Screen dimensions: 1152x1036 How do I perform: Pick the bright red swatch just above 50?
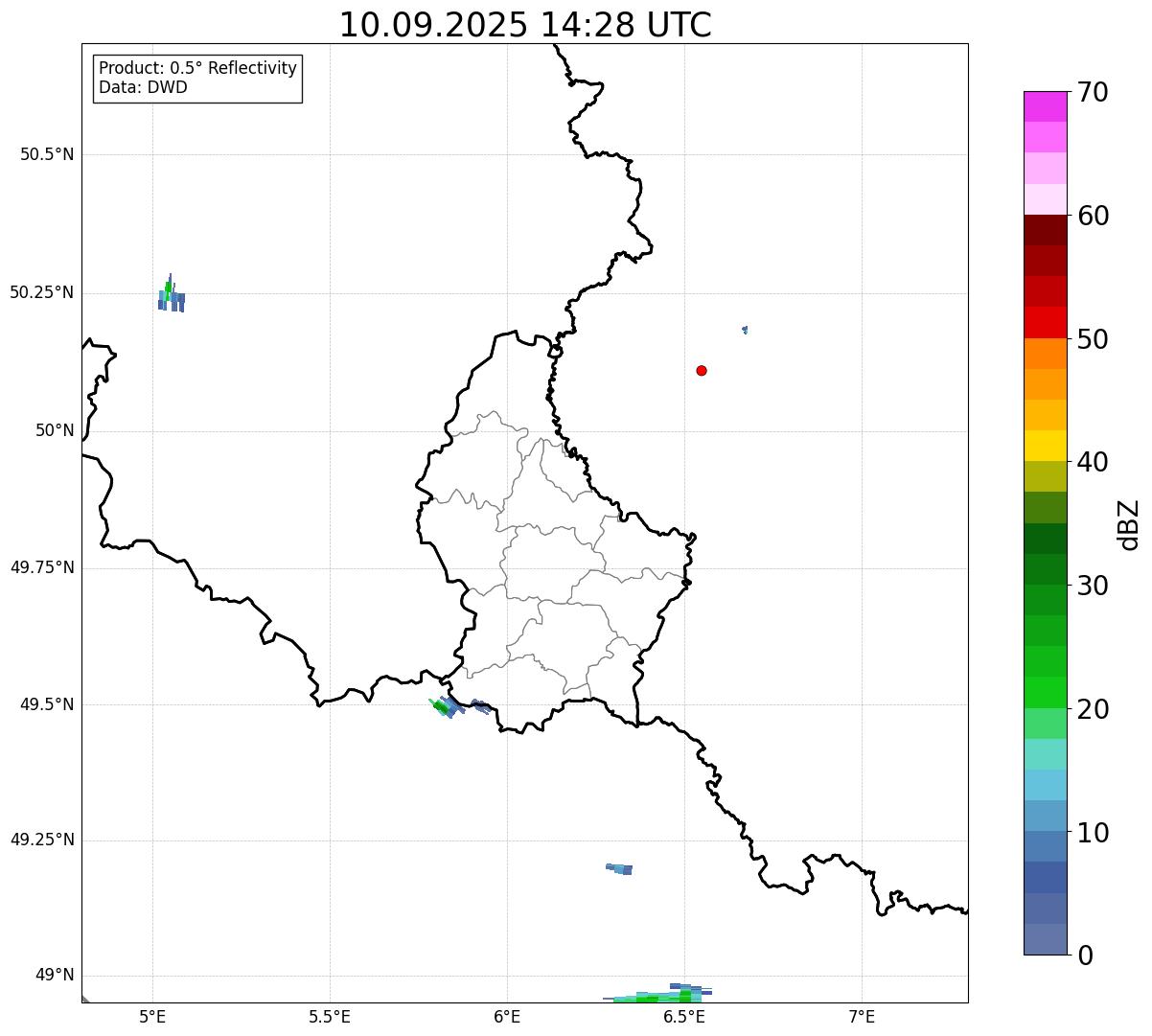[x=1045, y=322]
